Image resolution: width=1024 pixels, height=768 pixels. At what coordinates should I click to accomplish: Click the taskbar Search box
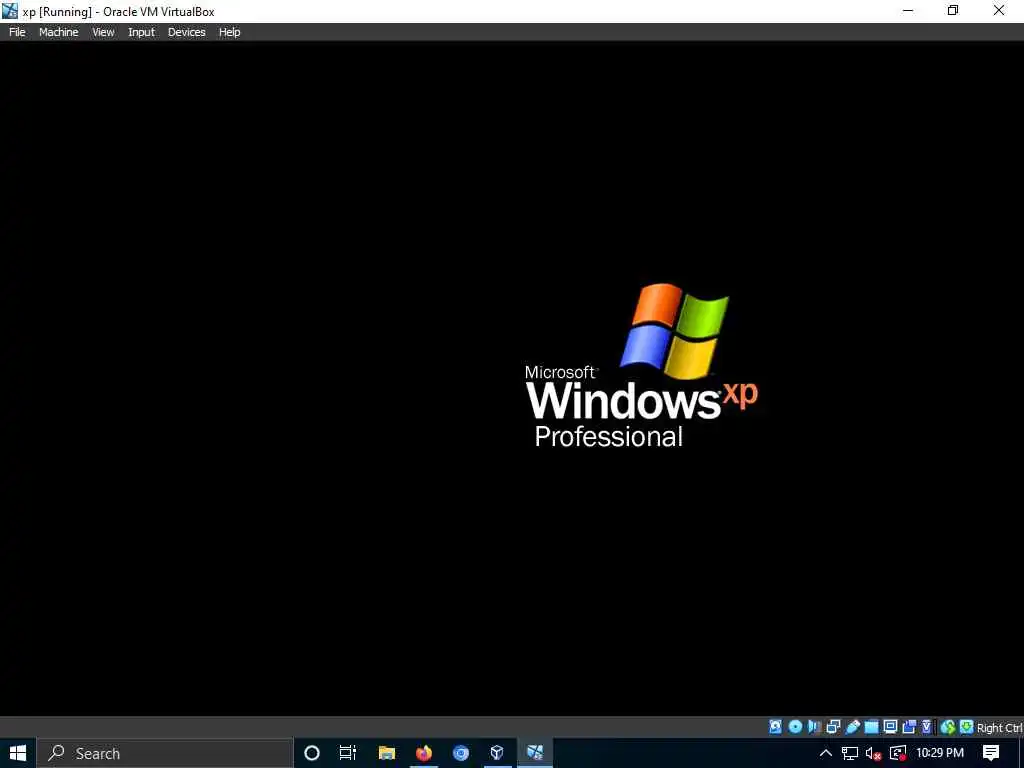165,753
